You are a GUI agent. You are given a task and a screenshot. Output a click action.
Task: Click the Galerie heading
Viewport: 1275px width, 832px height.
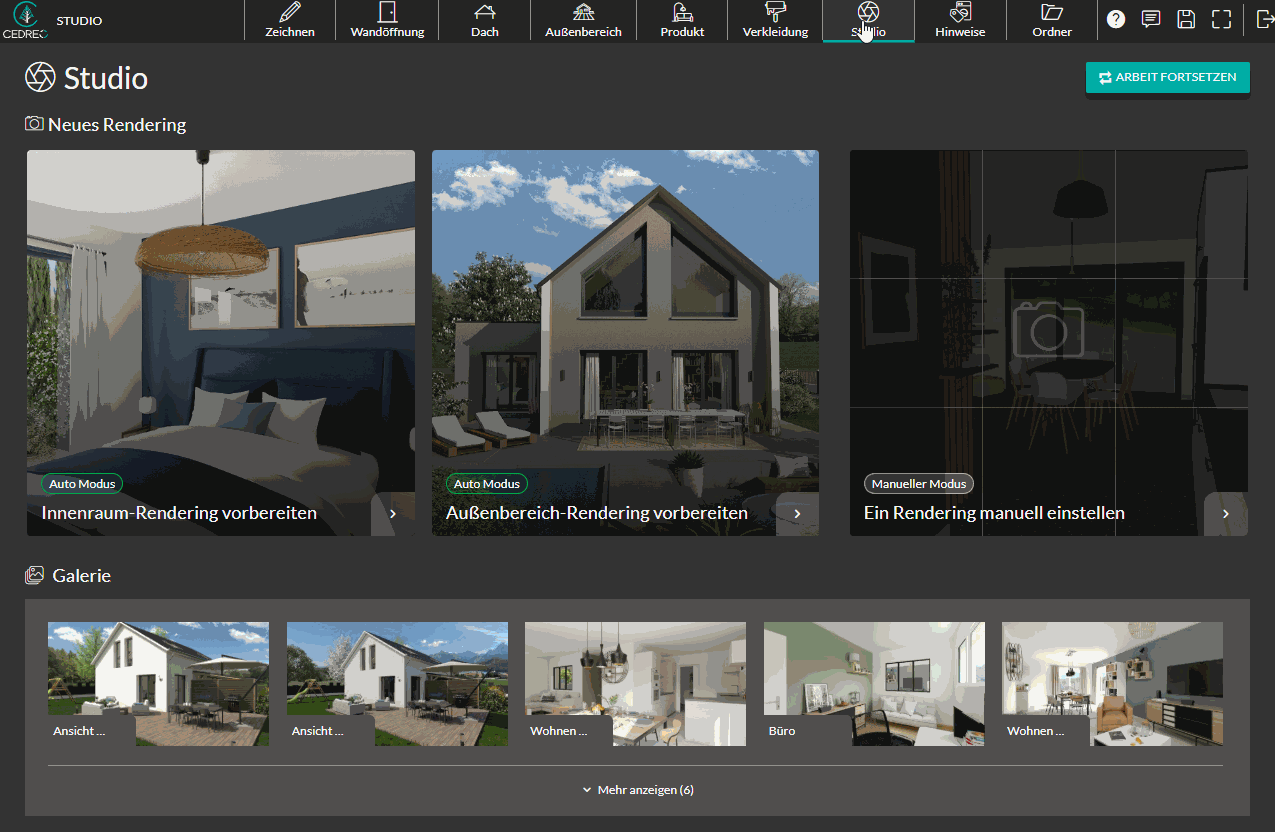(x=68, y=576)
